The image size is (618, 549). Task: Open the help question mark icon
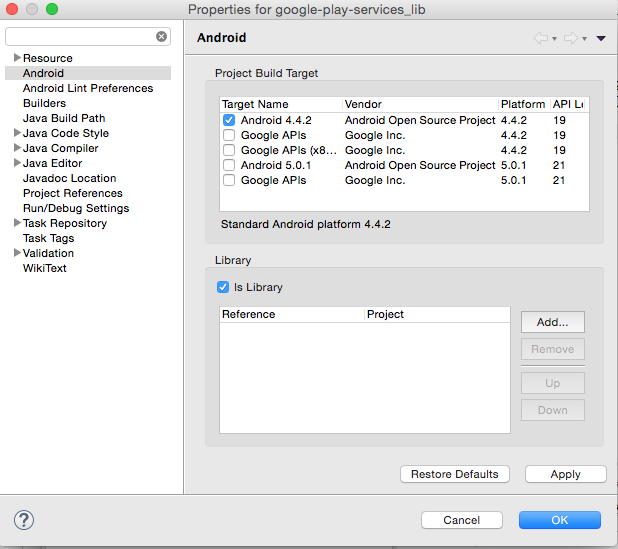[24, 520]
